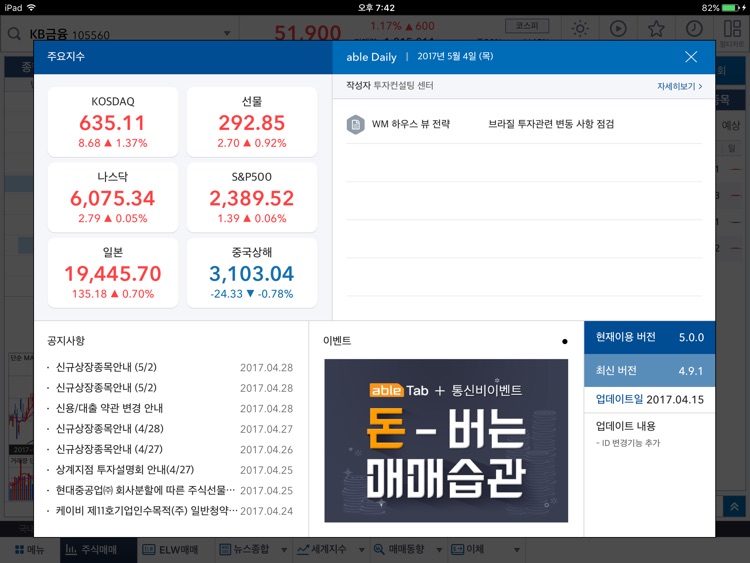Open 케이비 제11호기업인수목적 notice

[170, 511]
